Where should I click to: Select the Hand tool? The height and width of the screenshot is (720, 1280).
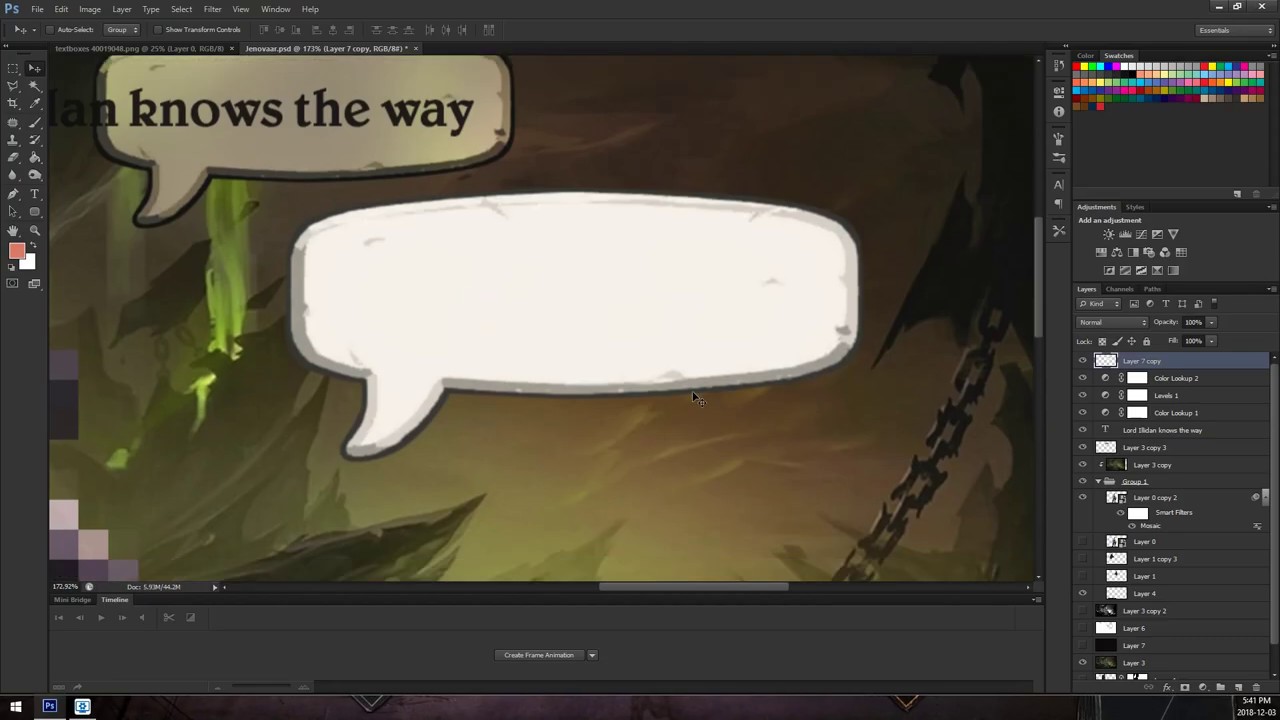point(13,229)
